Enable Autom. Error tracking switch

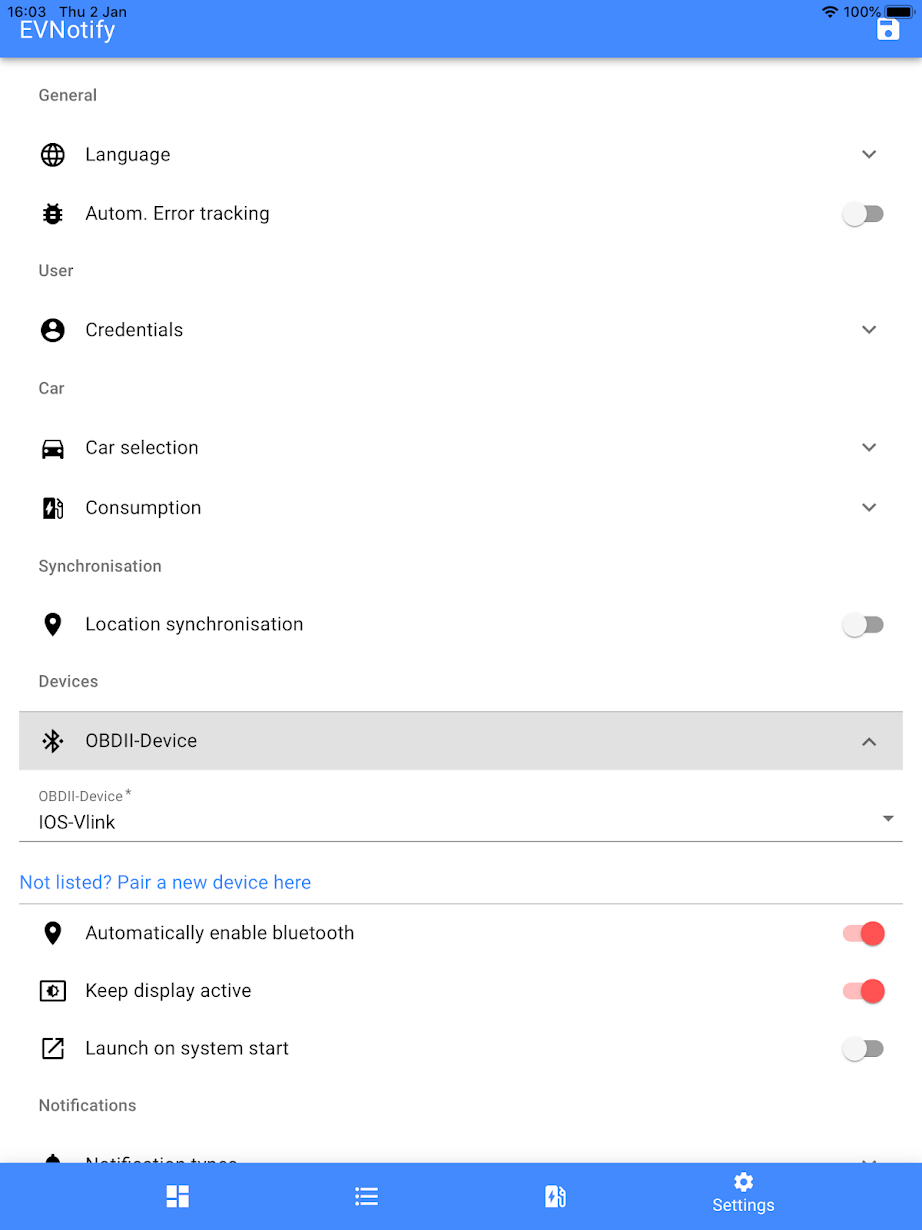pyautogui.click(x=863, y=214)
